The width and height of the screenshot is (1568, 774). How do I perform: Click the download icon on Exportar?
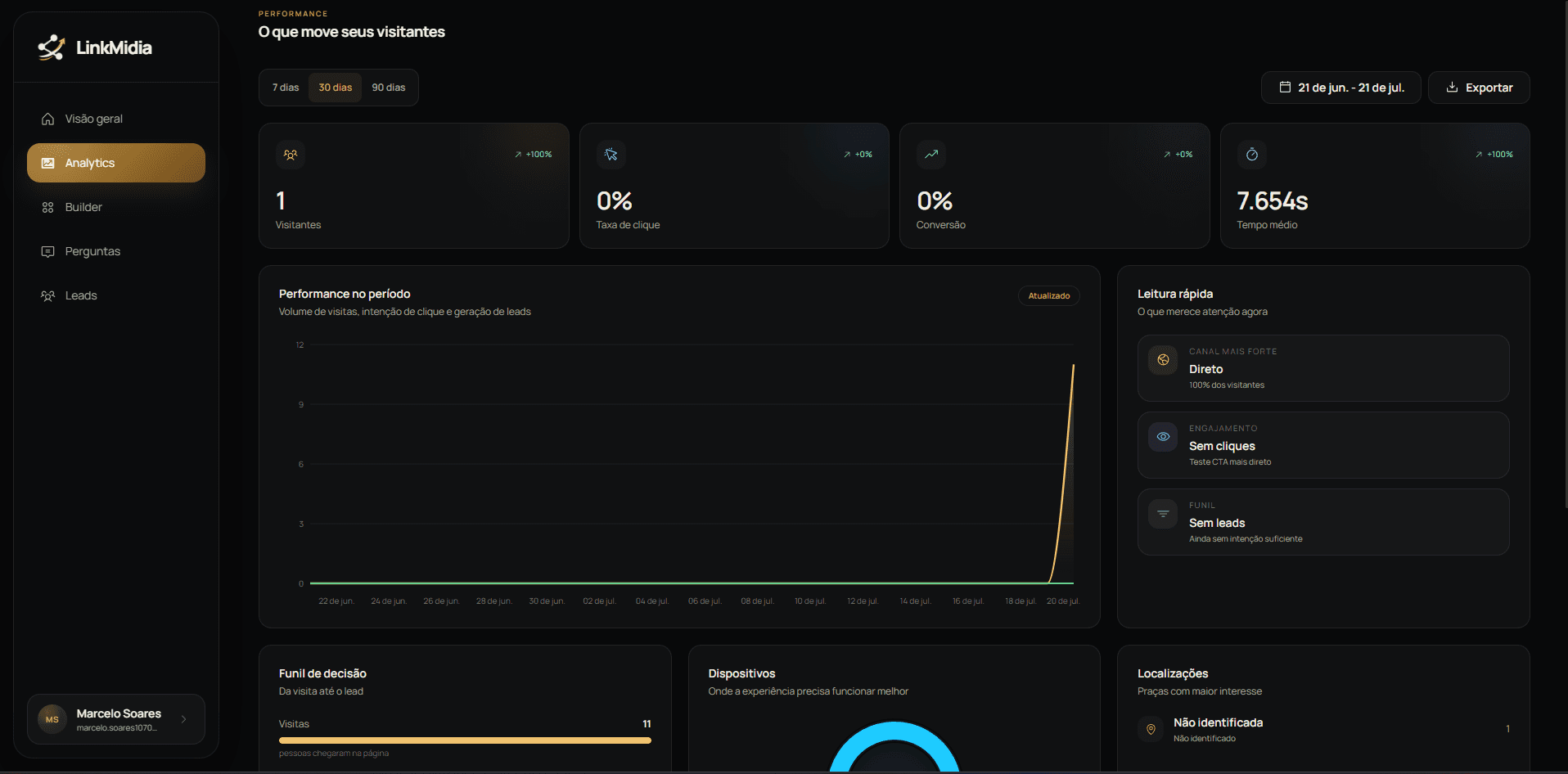(1452, 88)
